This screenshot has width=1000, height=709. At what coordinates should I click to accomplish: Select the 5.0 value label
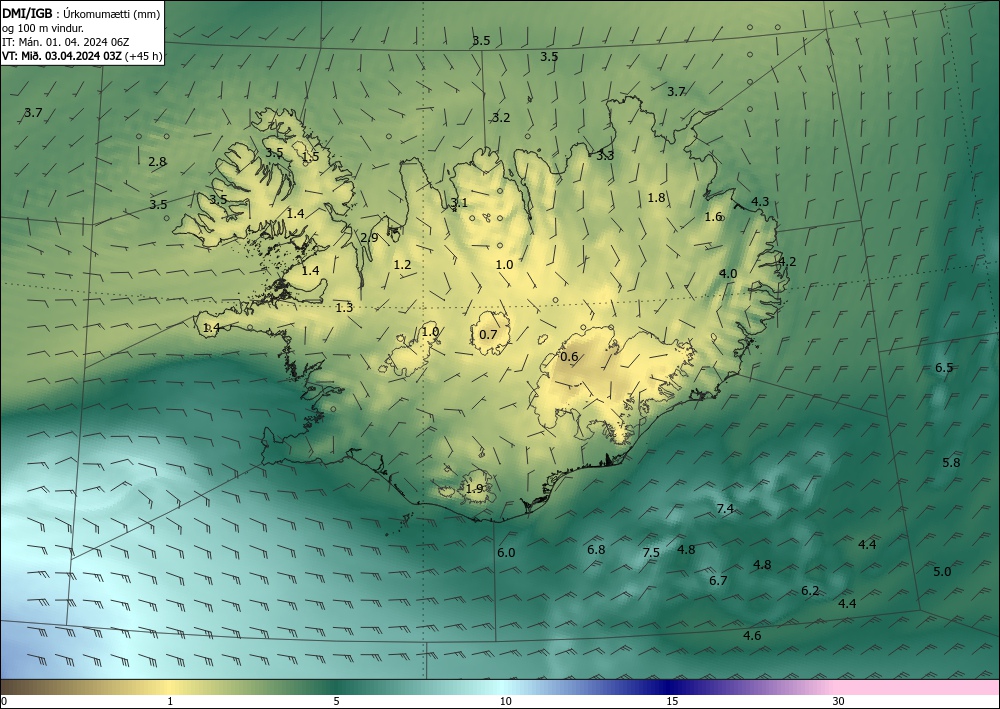pyautogui.click(x=942, y=572)
